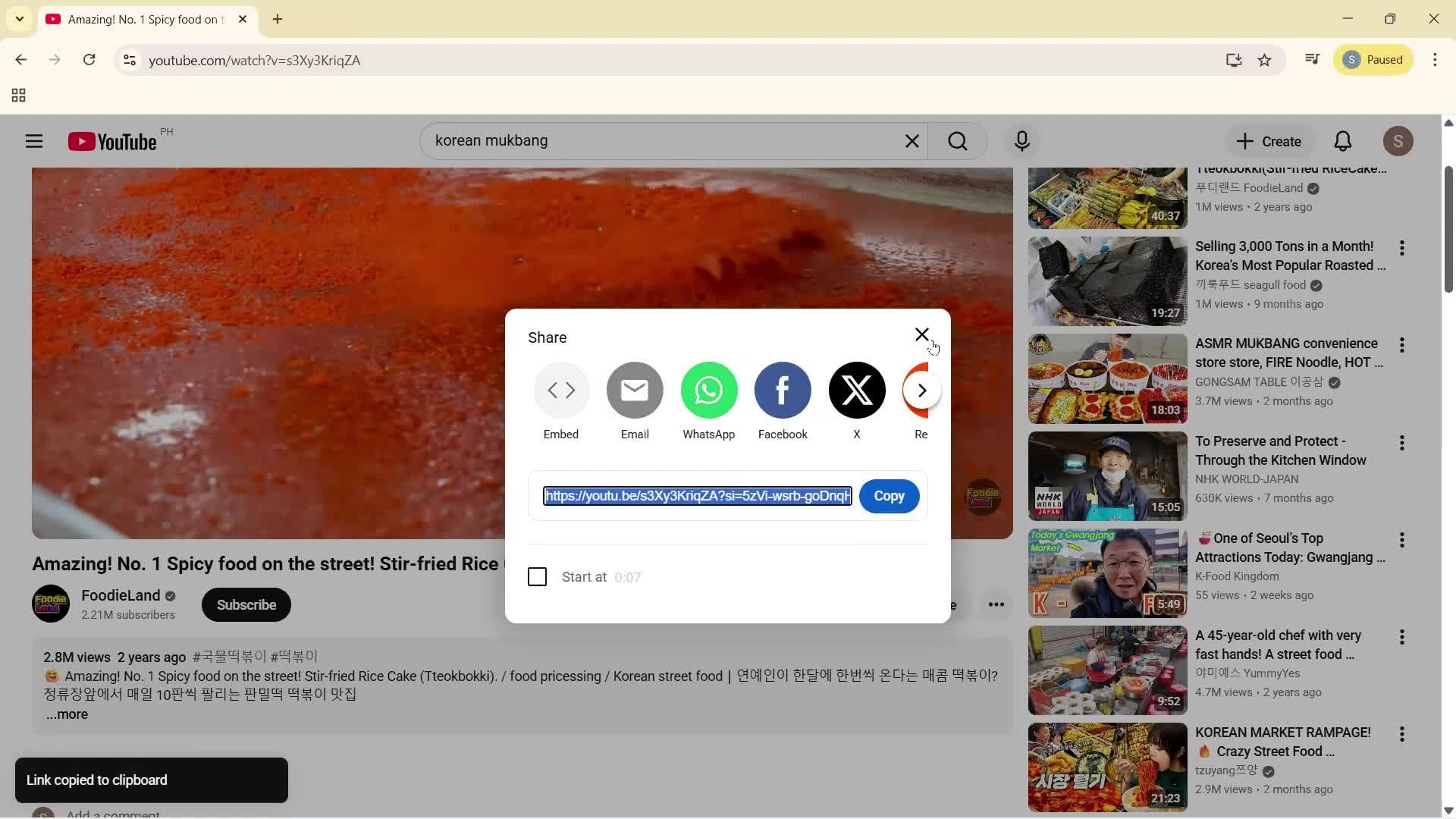1456x819 pixels.
Task: Select the share URL text field
Action: [696, 495]
